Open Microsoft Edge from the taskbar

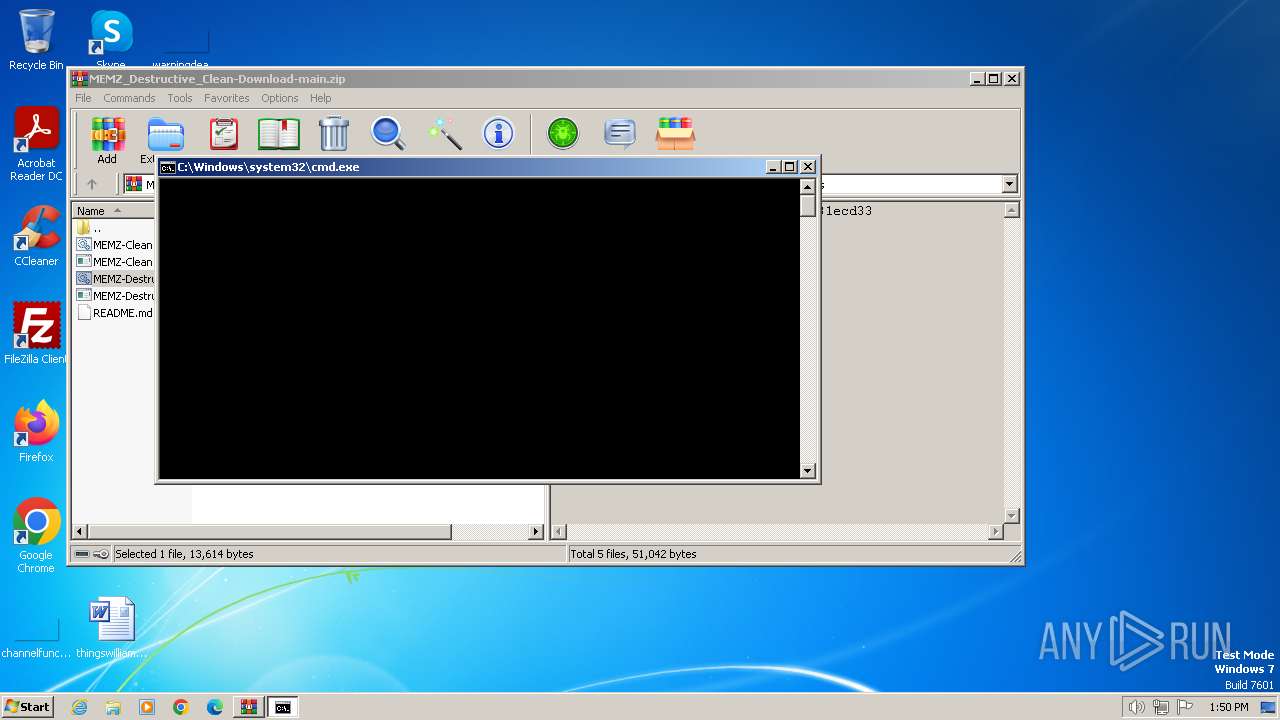tap(215, 707)
